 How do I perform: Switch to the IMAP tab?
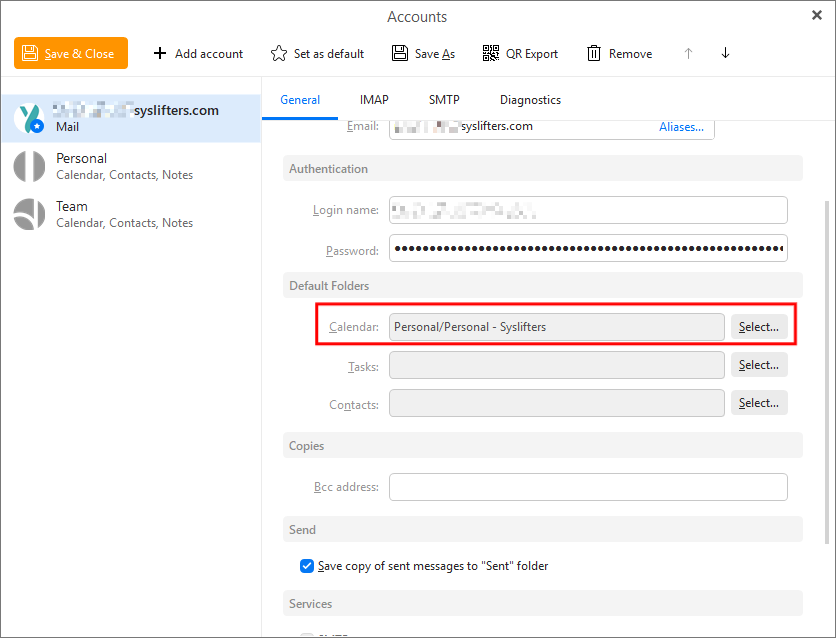coord(374,100)
